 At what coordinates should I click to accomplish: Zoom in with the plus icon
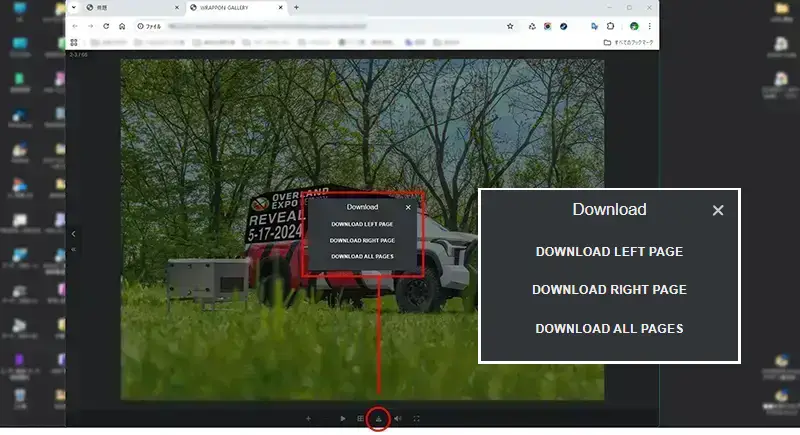[308, 419]
